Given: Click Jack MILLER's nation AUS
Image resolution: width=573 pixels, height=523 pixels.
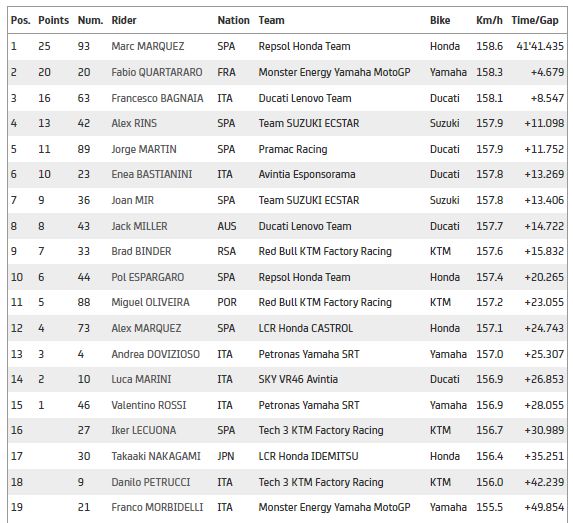Looking at the screenshot, I should (x=227, y=226).
